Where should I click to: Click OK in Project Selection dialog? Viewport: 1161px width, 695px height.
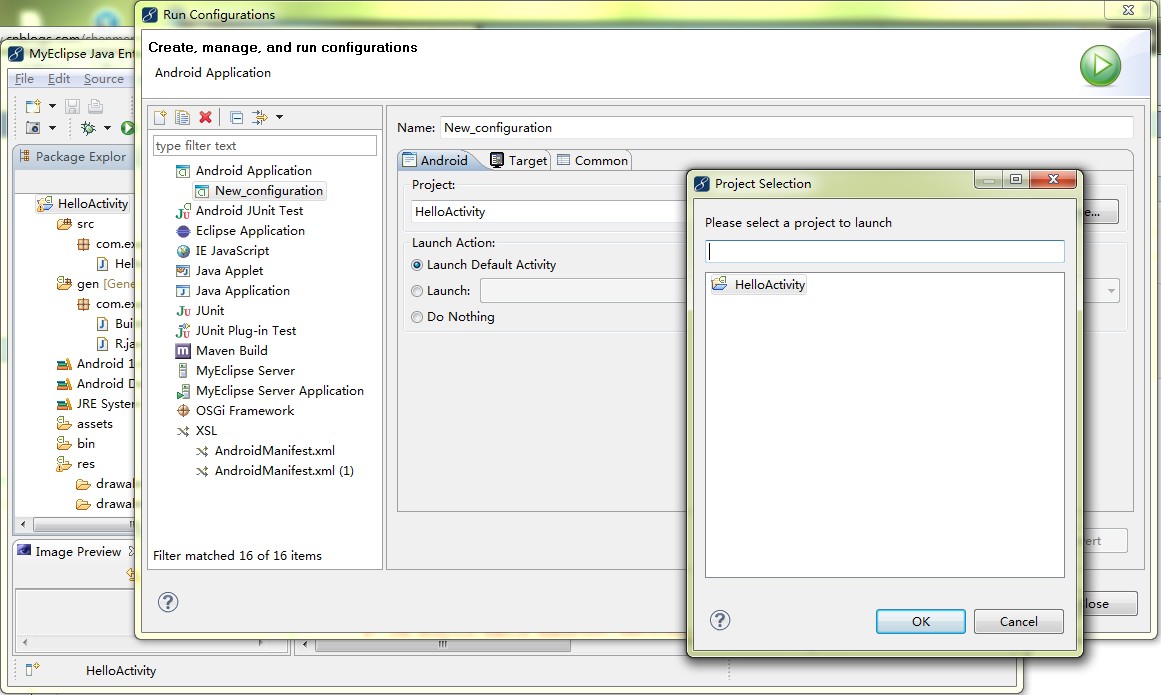[x=920, y=621]
